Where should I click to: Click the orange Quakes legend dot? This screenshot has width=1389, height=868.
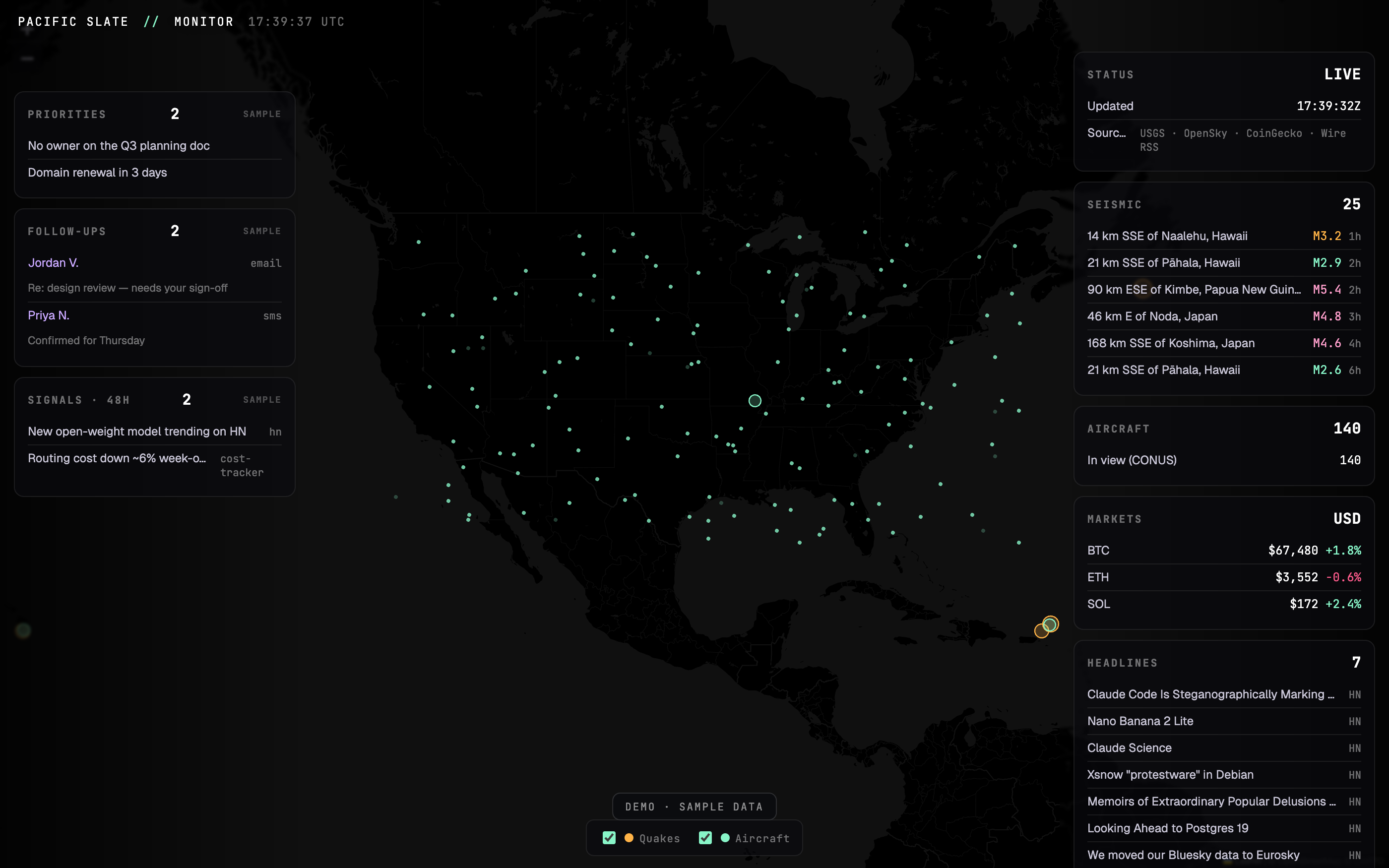pos(629,838)
